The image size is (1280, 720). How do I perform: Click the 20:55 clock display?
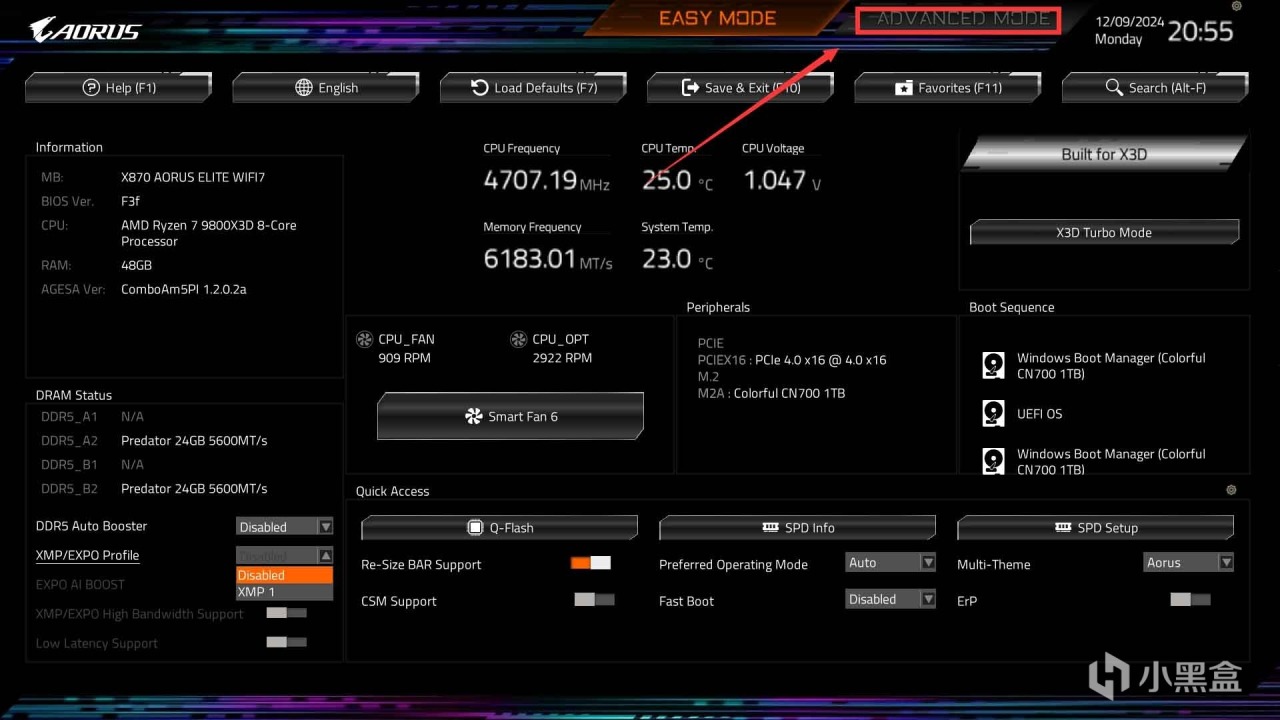point(1200,31)
